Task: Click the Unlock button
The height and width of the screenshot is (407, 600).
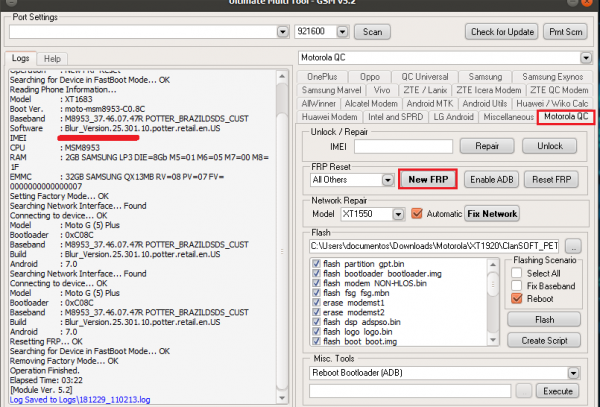Action: [x=549, y=146]
